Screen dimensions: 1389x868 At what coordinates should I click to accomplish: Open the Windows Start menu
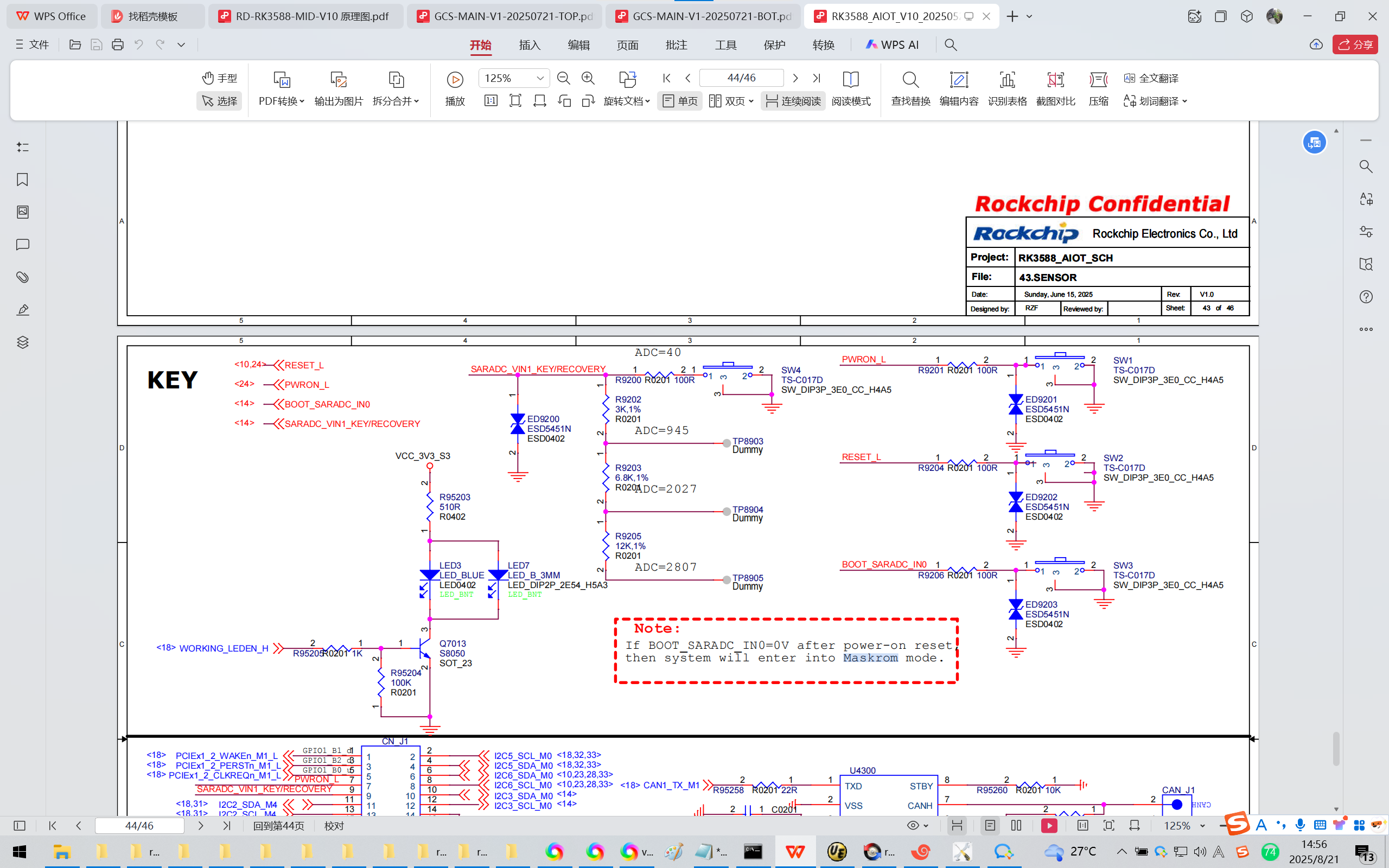(19, 851)
